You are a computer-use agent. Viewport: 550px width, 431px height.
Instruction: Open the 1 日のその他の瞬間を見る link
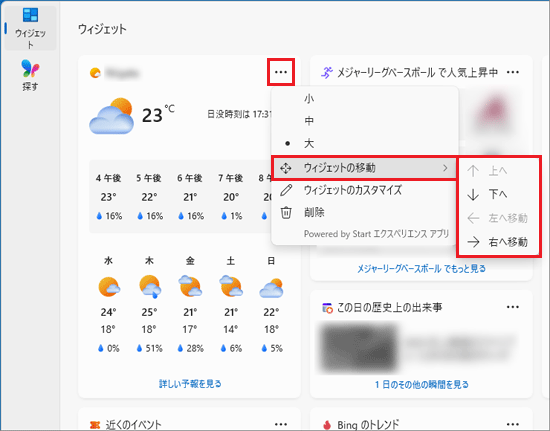coord(421,384)
